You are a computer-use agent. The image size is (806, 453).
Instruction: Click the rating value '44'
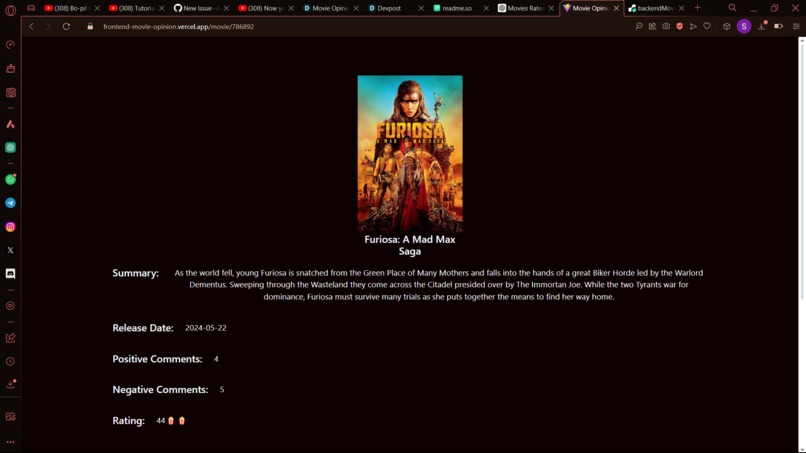pos(160,421)
